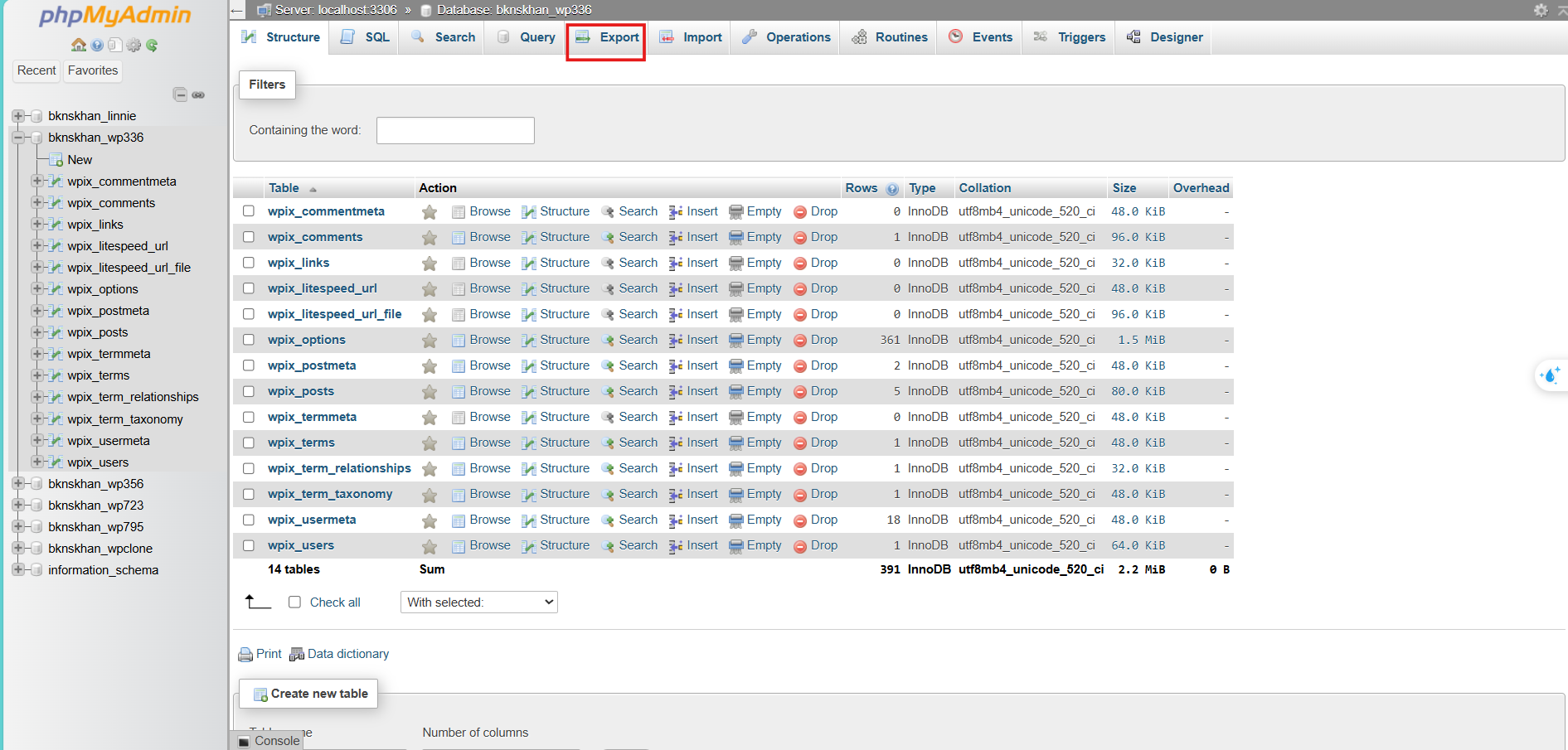The image size is (1568, 750).
Task: Open phpMyAdmin documentation help icon
Action: (97, 45)
